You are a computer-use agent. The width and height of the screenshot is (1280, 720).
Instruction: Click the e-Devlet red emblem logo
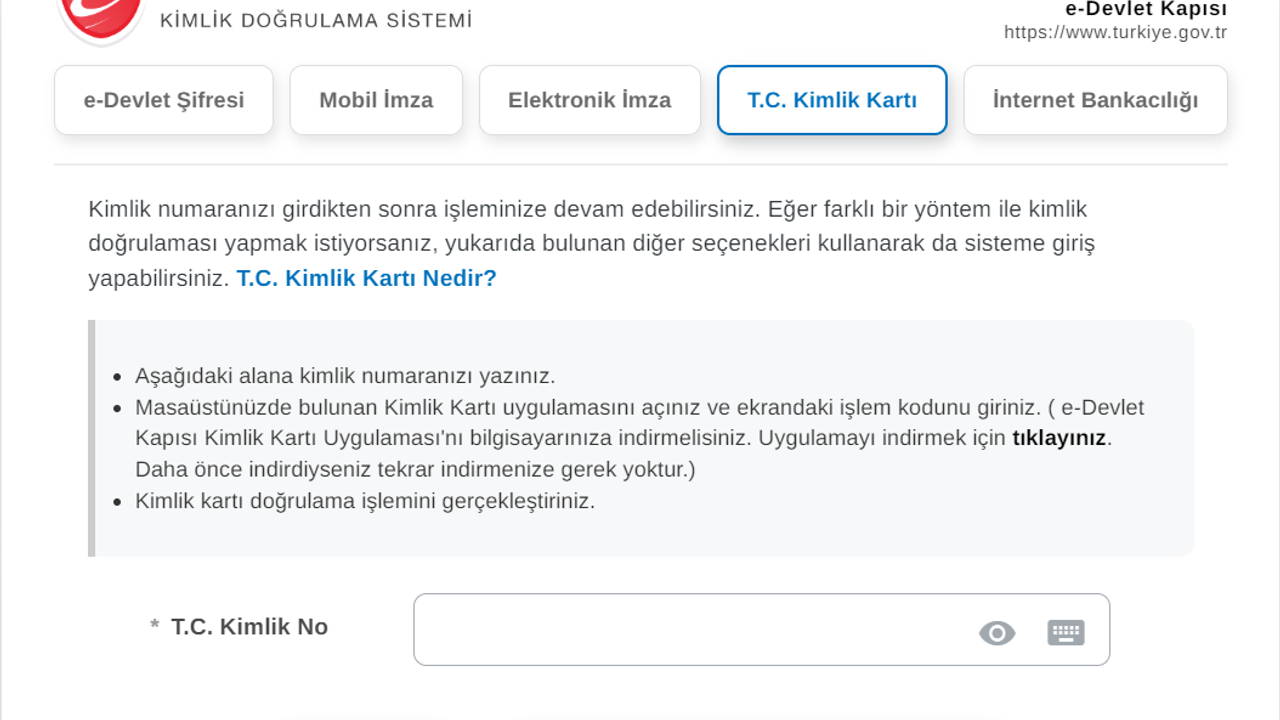[x=102, y=18]
